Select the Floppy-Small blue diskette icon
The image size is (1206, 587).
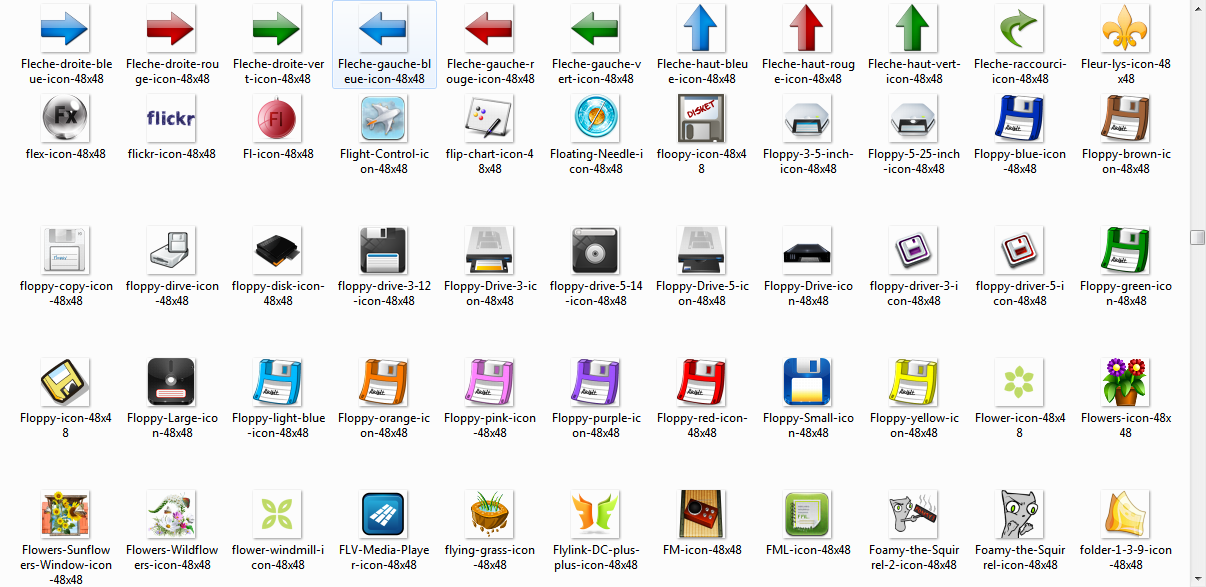tap(808, 382)
